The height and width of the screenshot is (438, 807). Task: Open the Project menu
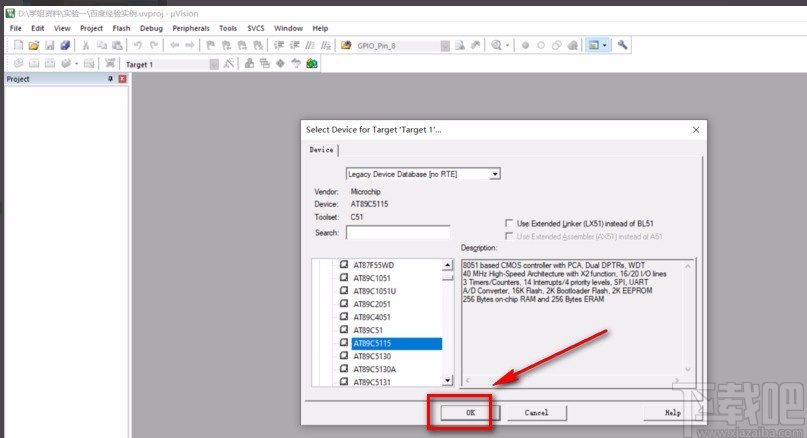[x=92, y=28]
